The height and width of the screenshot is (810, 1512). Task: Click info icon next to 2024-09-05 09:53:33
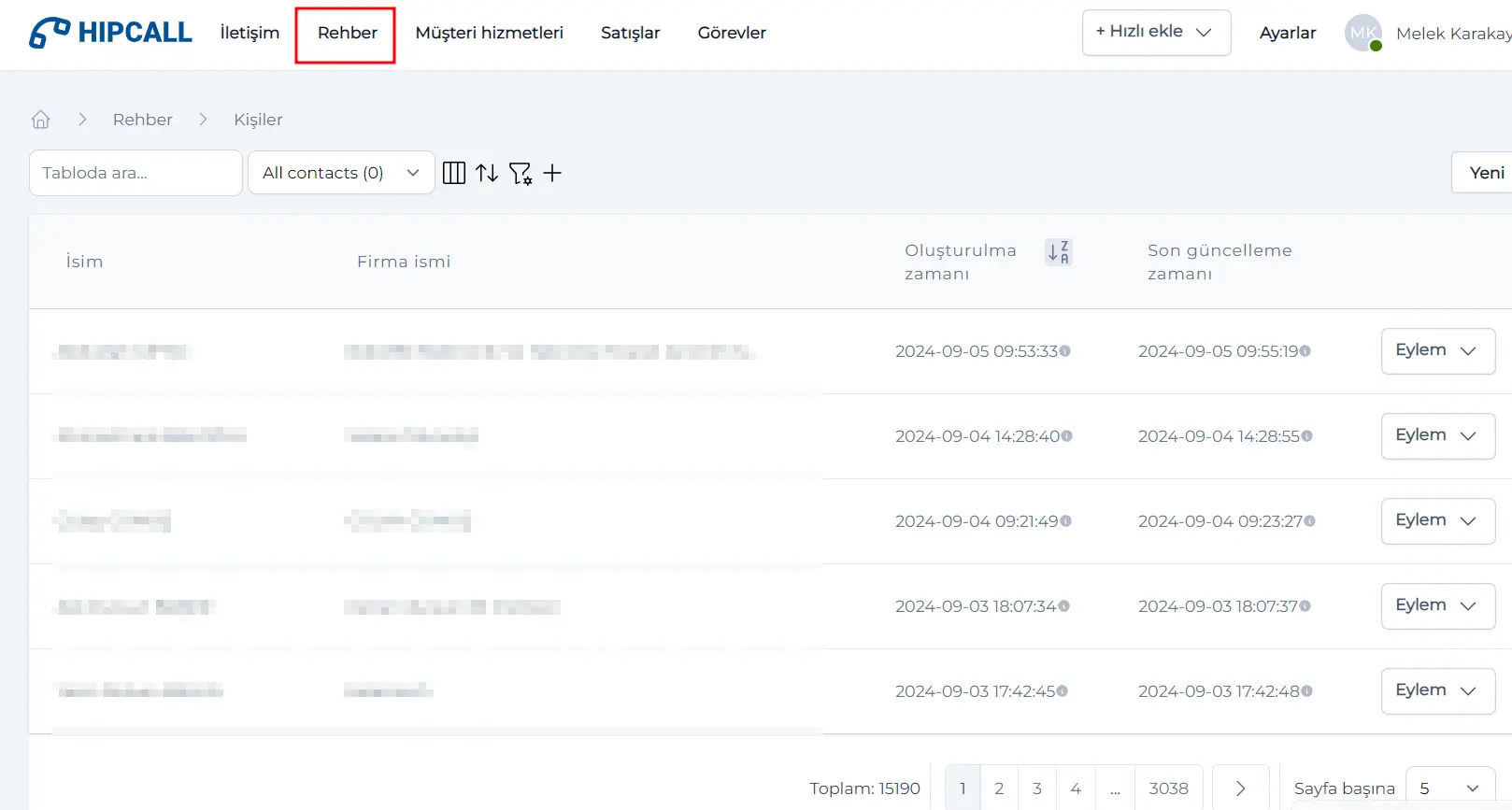(x=1064, y=351)
